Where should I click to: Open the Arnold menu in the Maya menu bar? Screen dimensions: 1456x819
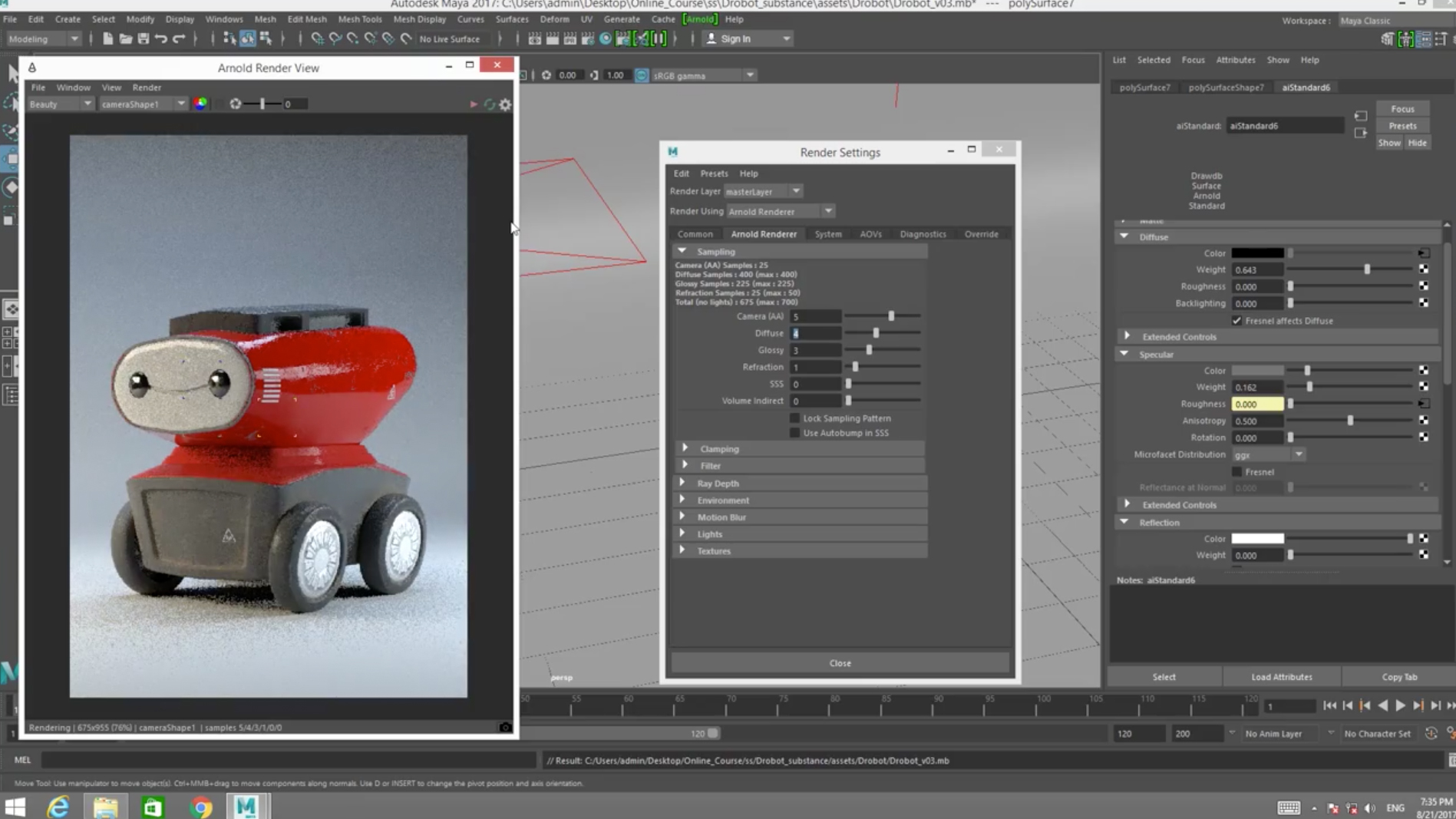pos(700,19)
